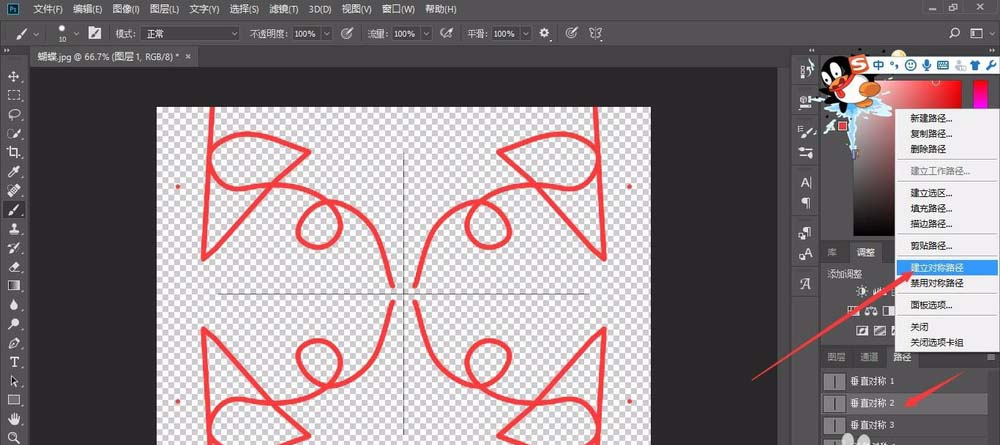Click the red foreground color swatch

click(842, 126)
